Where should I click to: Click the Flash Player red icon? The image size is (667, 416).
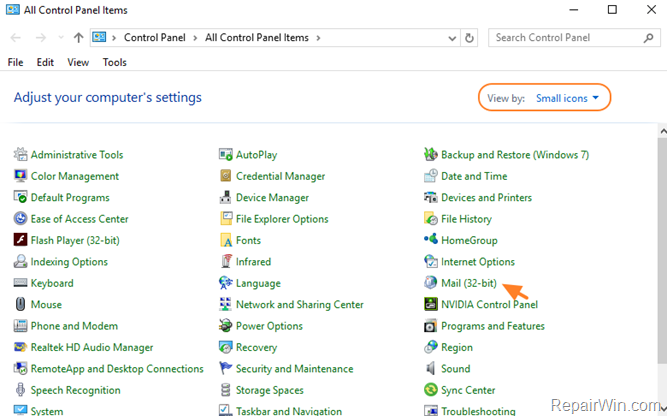tap(20, 240)
